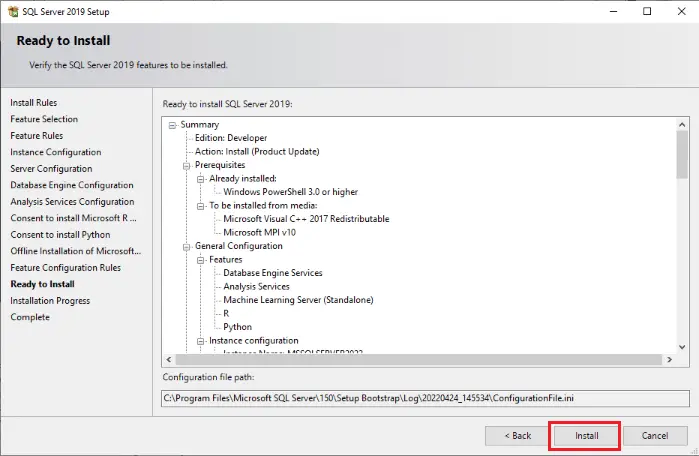Click the vertical scrollbar up arrow
Image resolution: width=699 pixels, height=456 pixels.
[x=682, y=125]
